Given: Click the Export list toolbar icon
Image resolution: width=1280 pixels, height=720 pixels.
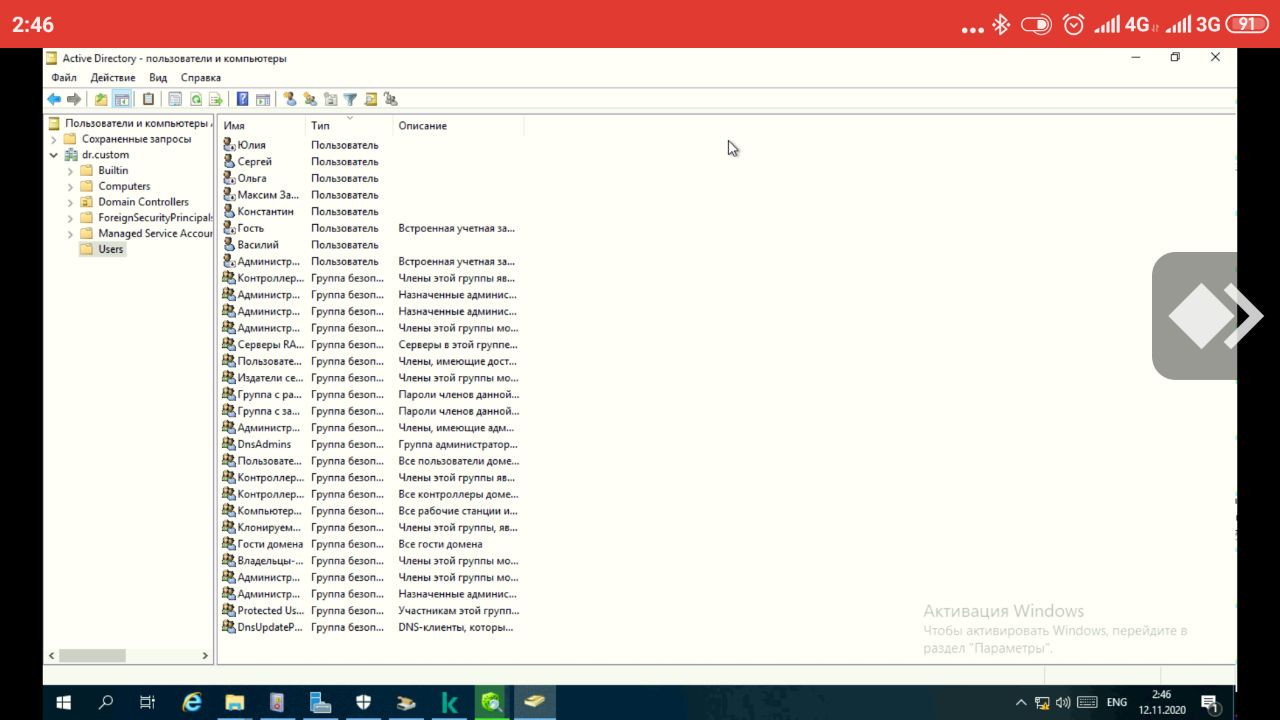Looking at the screenshot, I should pos(215,99).
